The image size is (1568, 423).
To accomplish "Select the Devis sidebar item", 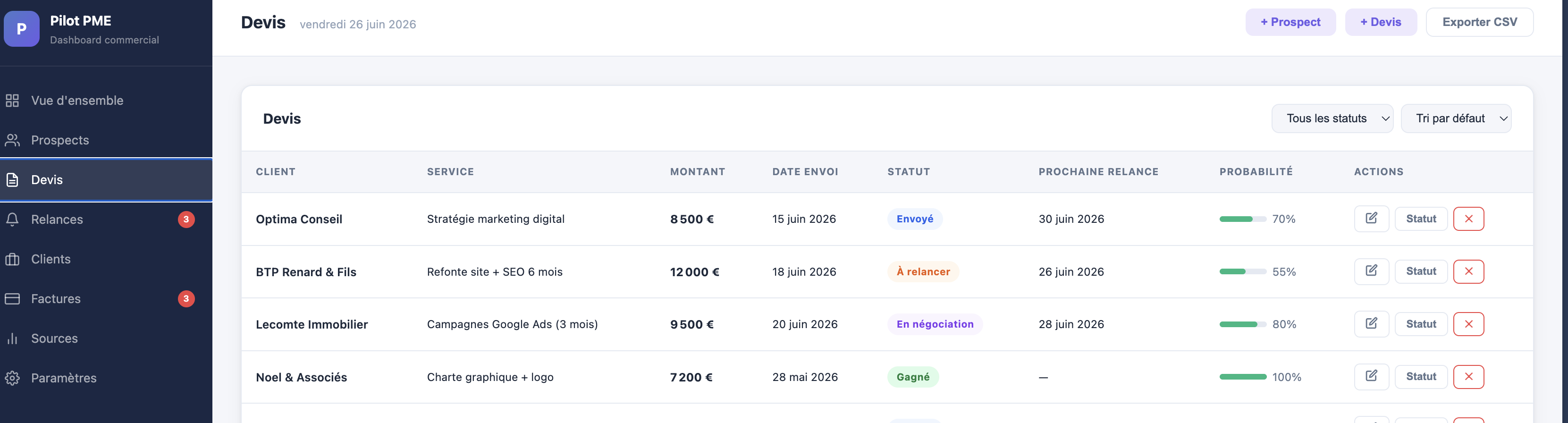I will point(106,179).
